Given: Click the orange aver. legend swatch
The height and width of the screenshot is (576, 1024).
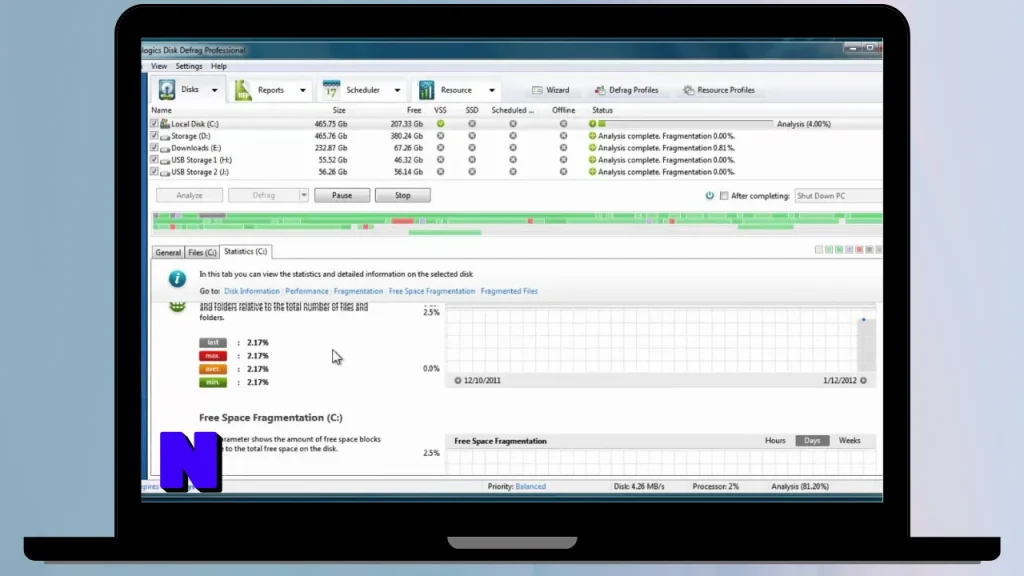Looking at the screenshot, I should [213, 369].
